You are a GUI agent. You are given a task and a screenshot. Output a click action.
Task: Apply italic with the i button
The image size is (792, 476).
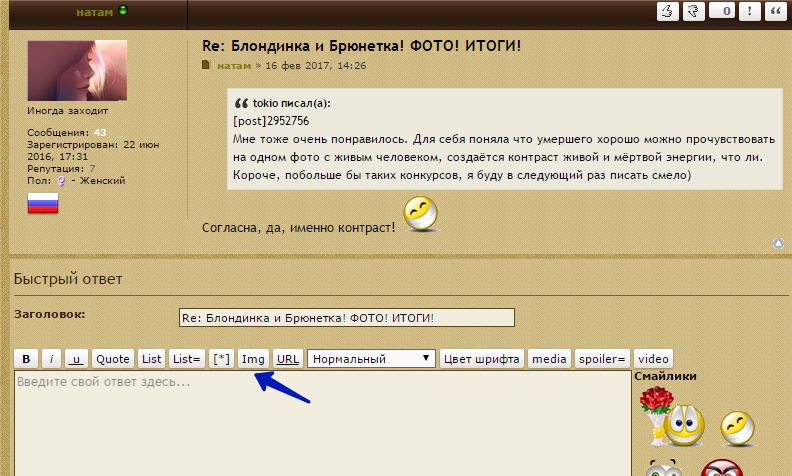(51, 359)
